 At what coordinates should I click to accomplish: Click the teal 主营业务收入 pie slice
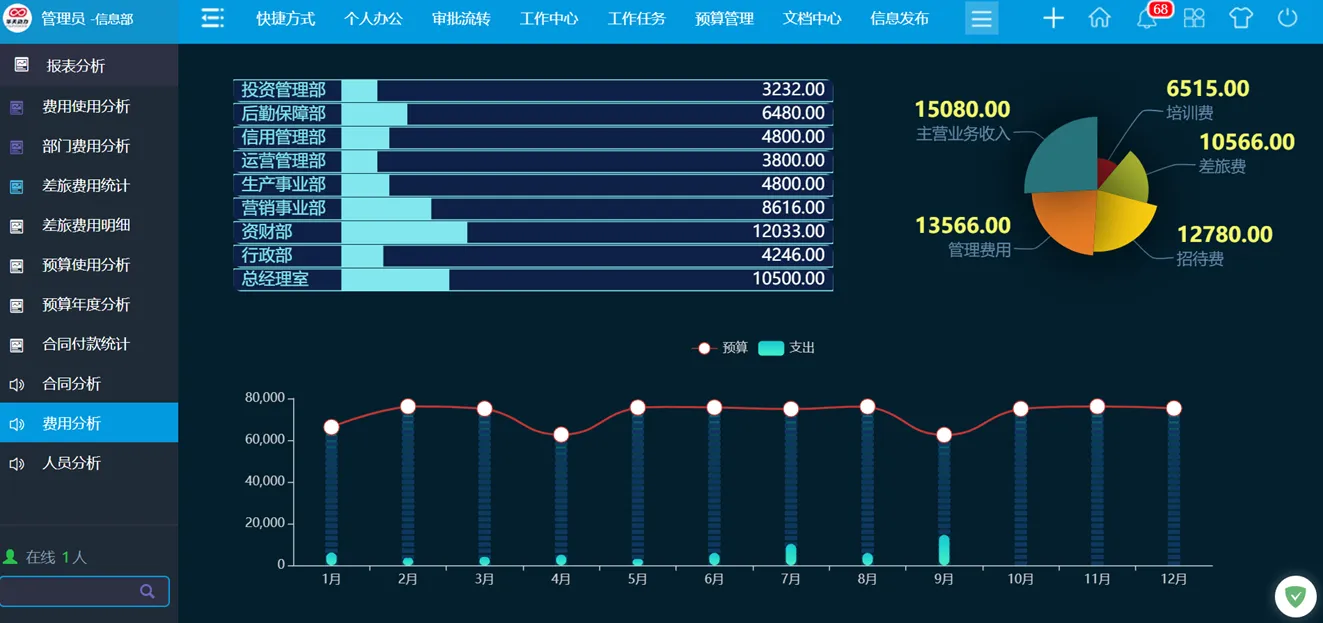click(x=1064, y=157)
